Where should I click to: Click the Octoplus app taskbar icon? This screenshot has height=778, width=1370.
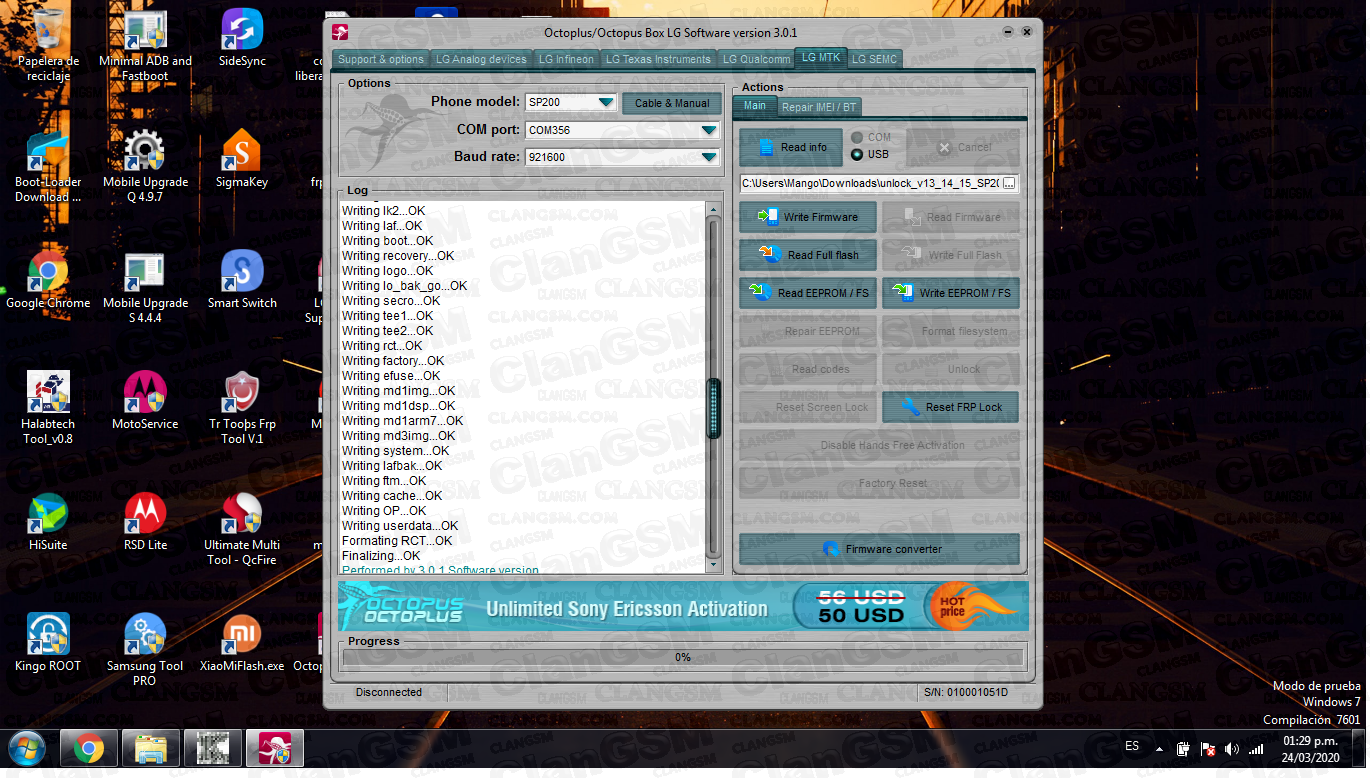[x=275, y=748]
